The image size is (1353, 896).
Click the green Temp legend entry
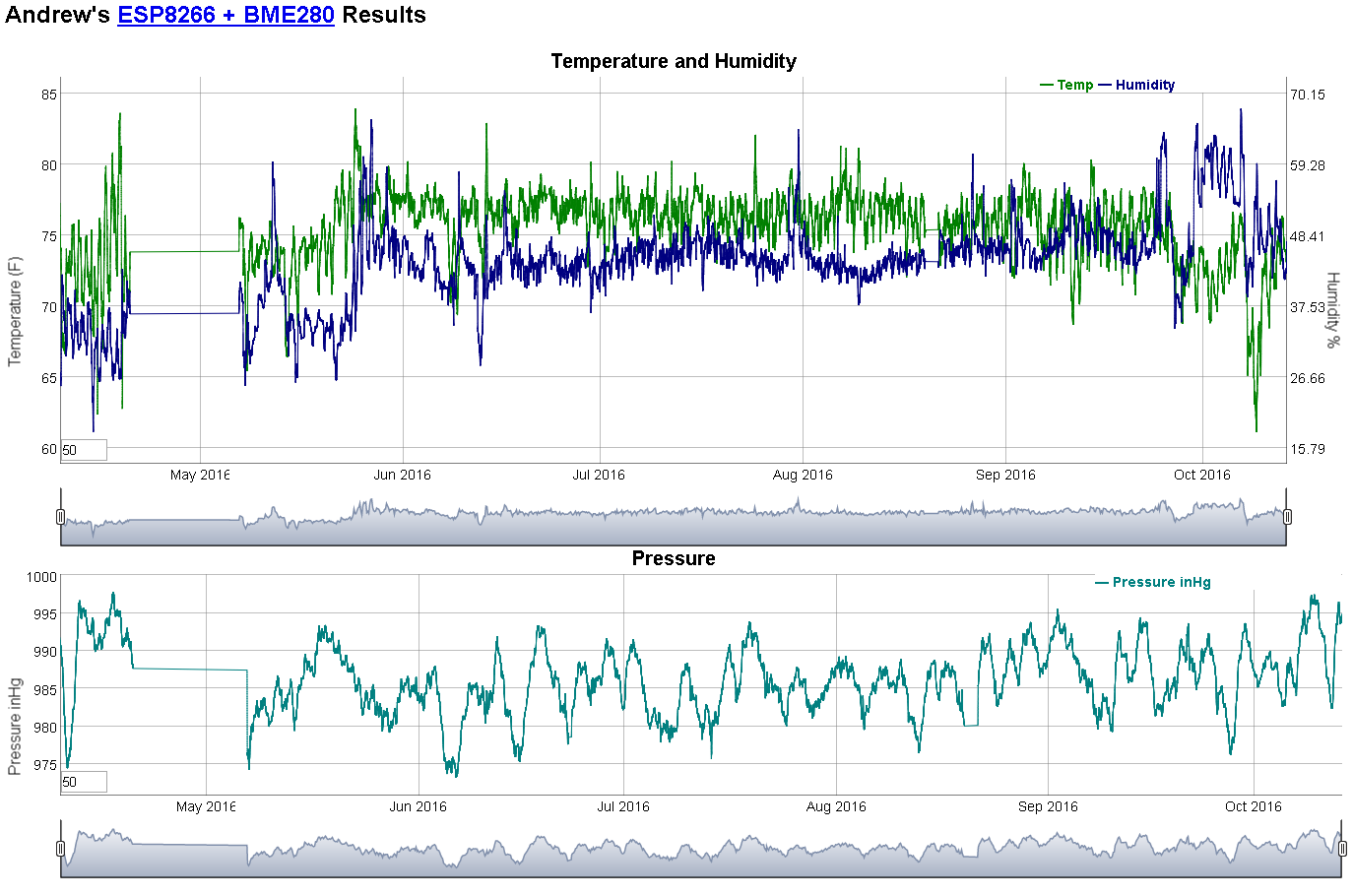1066,86
